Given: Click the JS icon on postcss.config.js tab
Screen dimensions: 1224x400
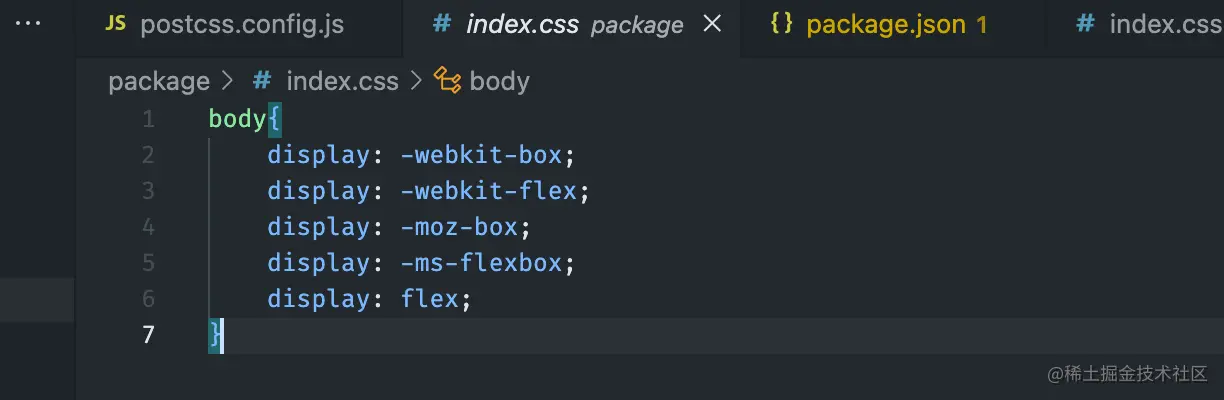Looking at the screenshot, I should click(x=117, y=24).
